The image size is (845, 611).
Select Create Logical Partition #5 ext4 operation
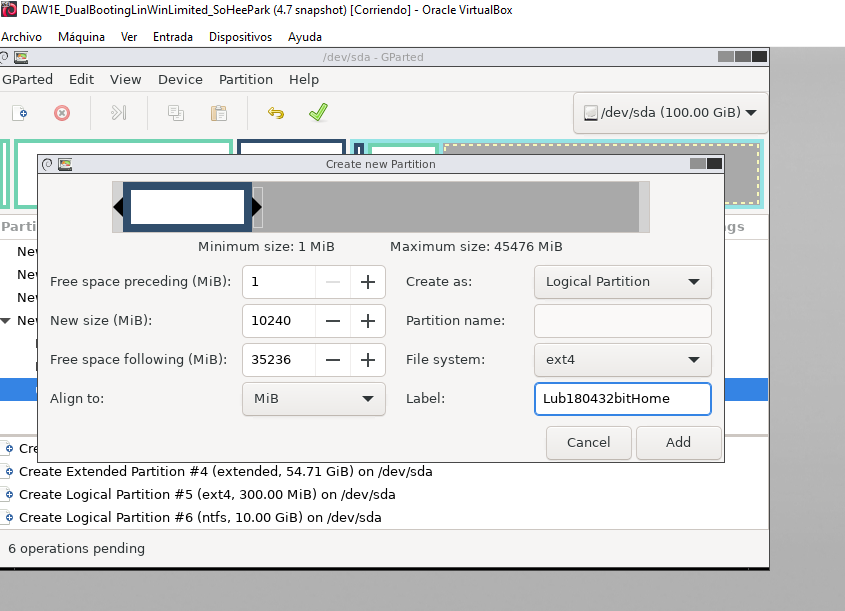(207, 495)
